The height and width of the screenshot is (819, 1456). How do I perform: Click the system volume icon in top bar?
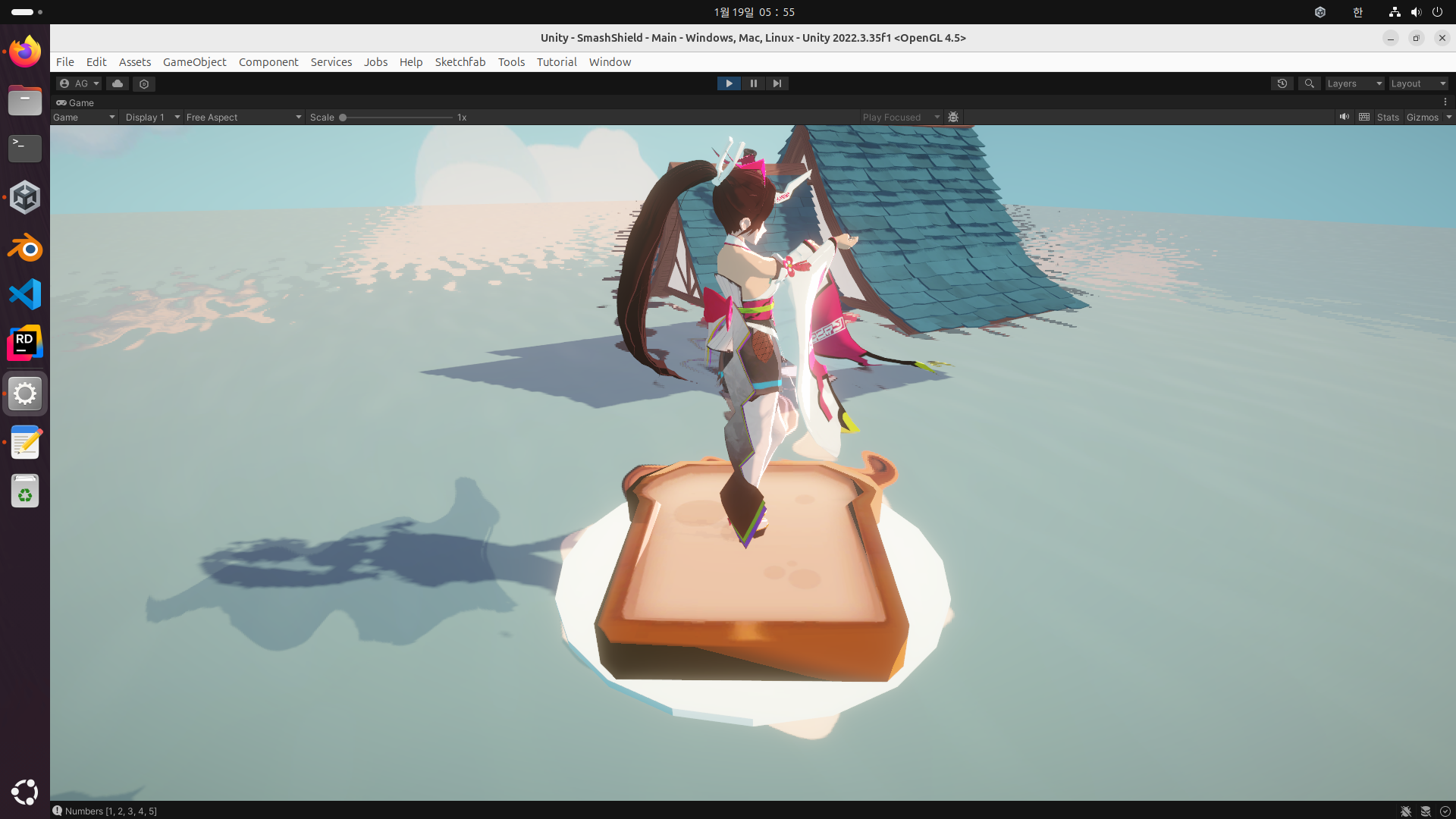1416,12
